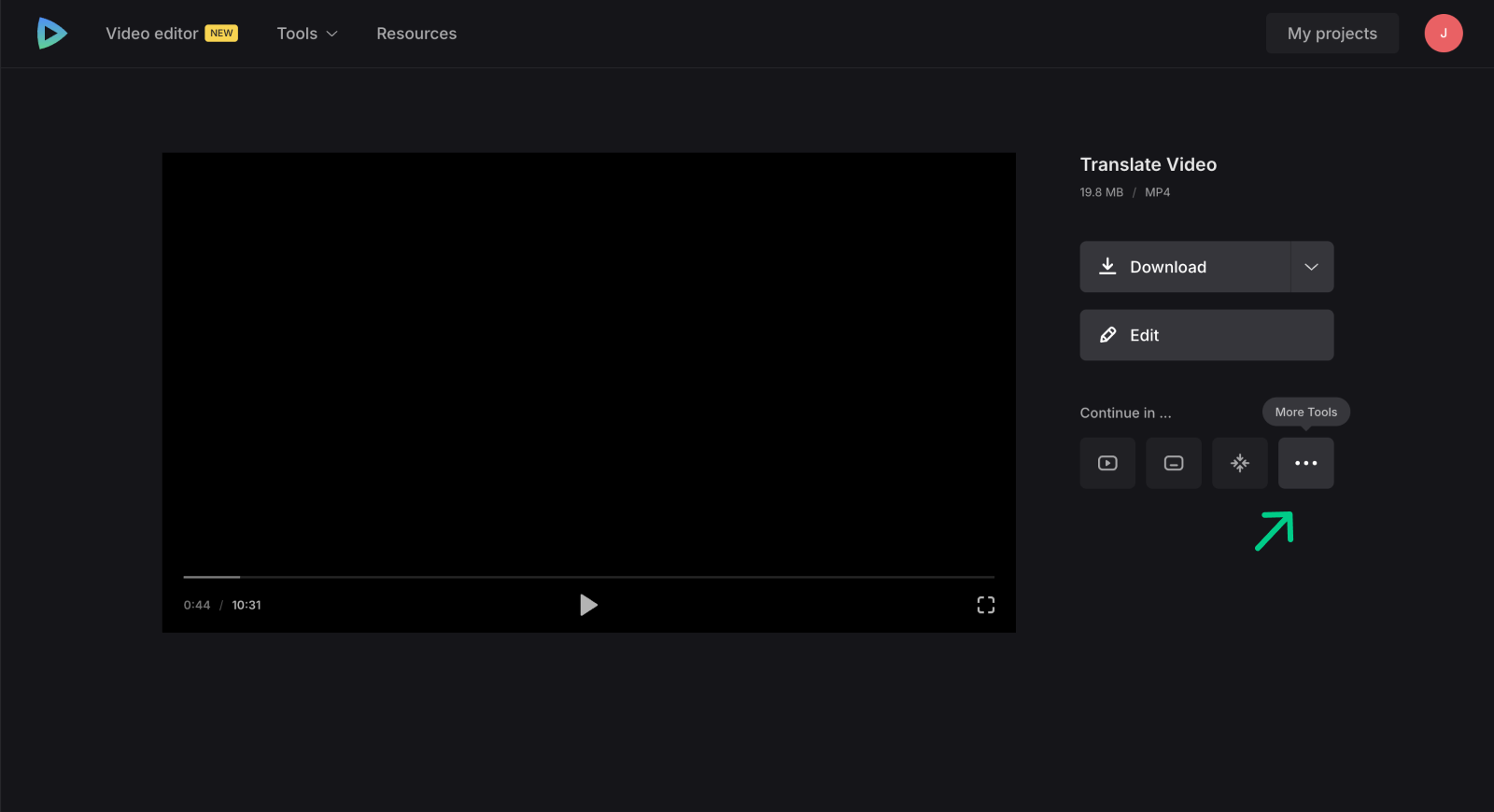Open the Resources menu item

point(416,34)
